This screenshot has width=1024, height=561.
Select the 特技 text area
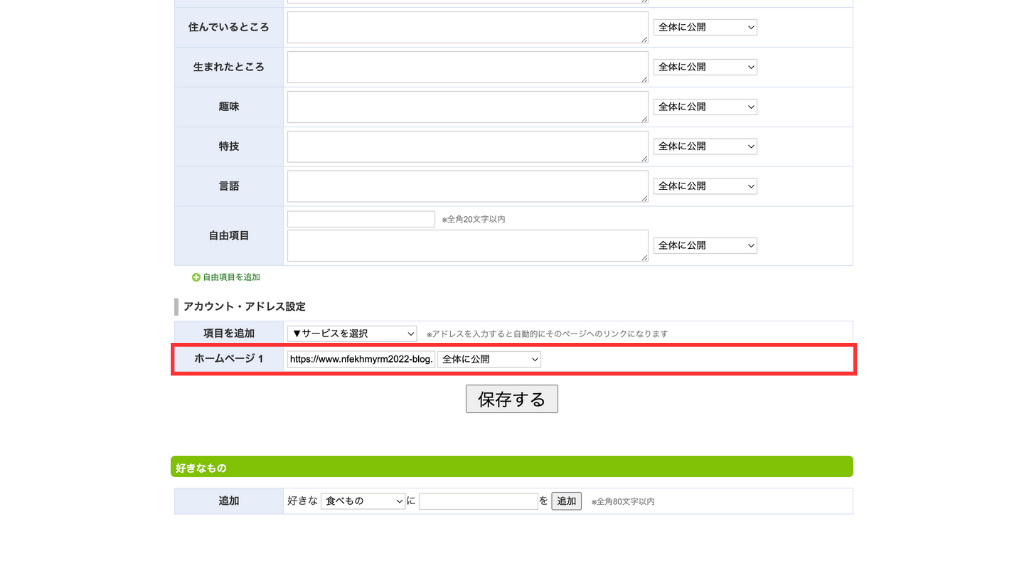[x=467, y=146]
